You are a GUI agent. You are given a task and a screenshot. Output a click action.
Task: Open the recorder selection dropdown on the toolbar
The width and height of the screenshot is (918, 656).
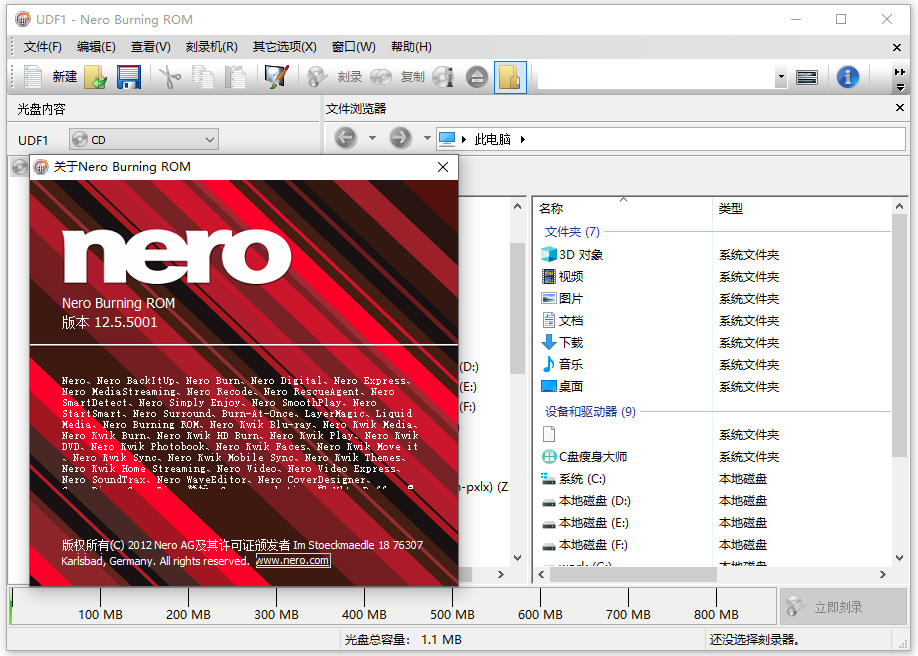point(781,76)
